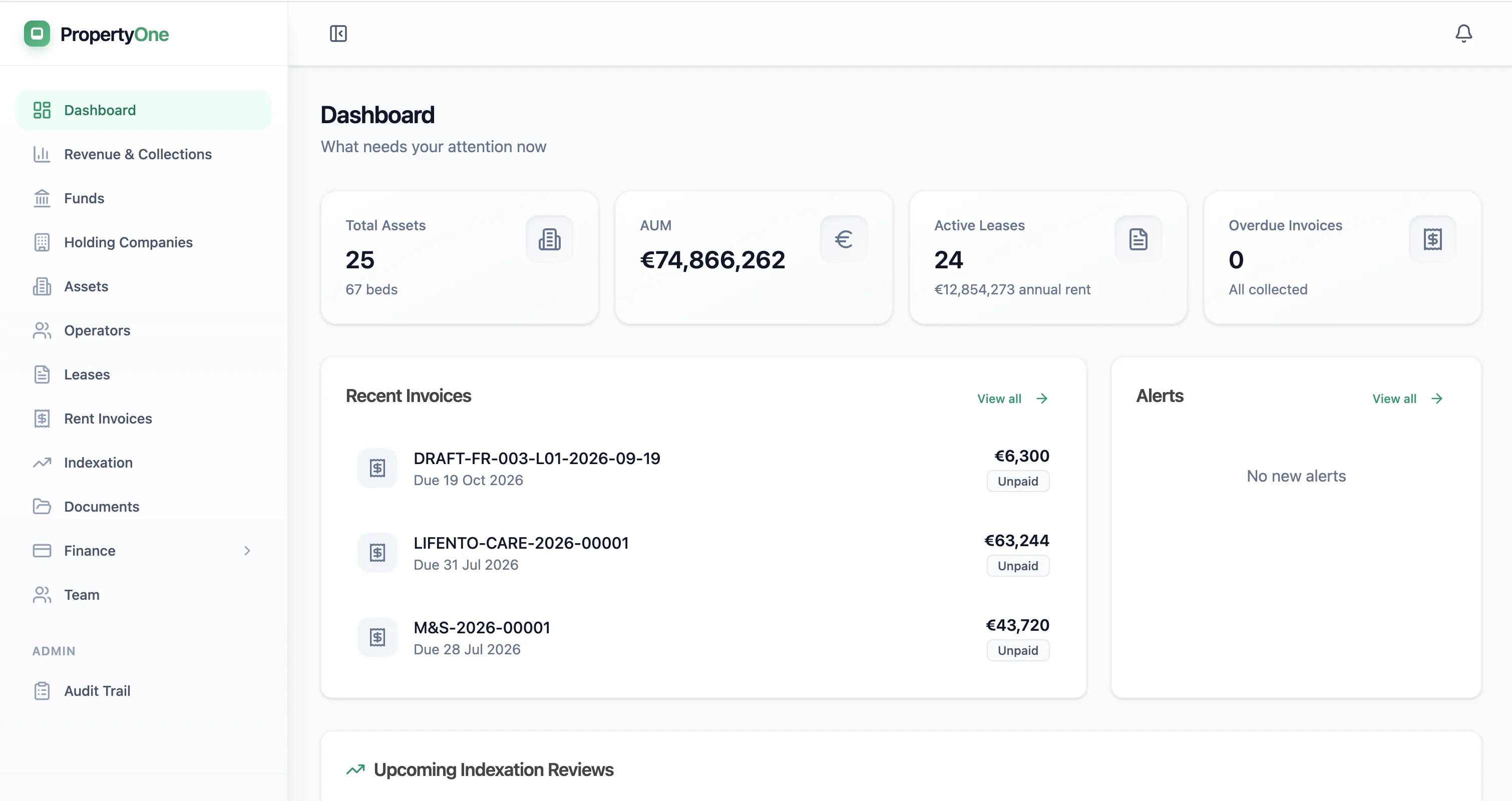This screenshot has height=801, width=1512.
Task: Select Operators in the sidebar
Action: (x=144, y=330)
